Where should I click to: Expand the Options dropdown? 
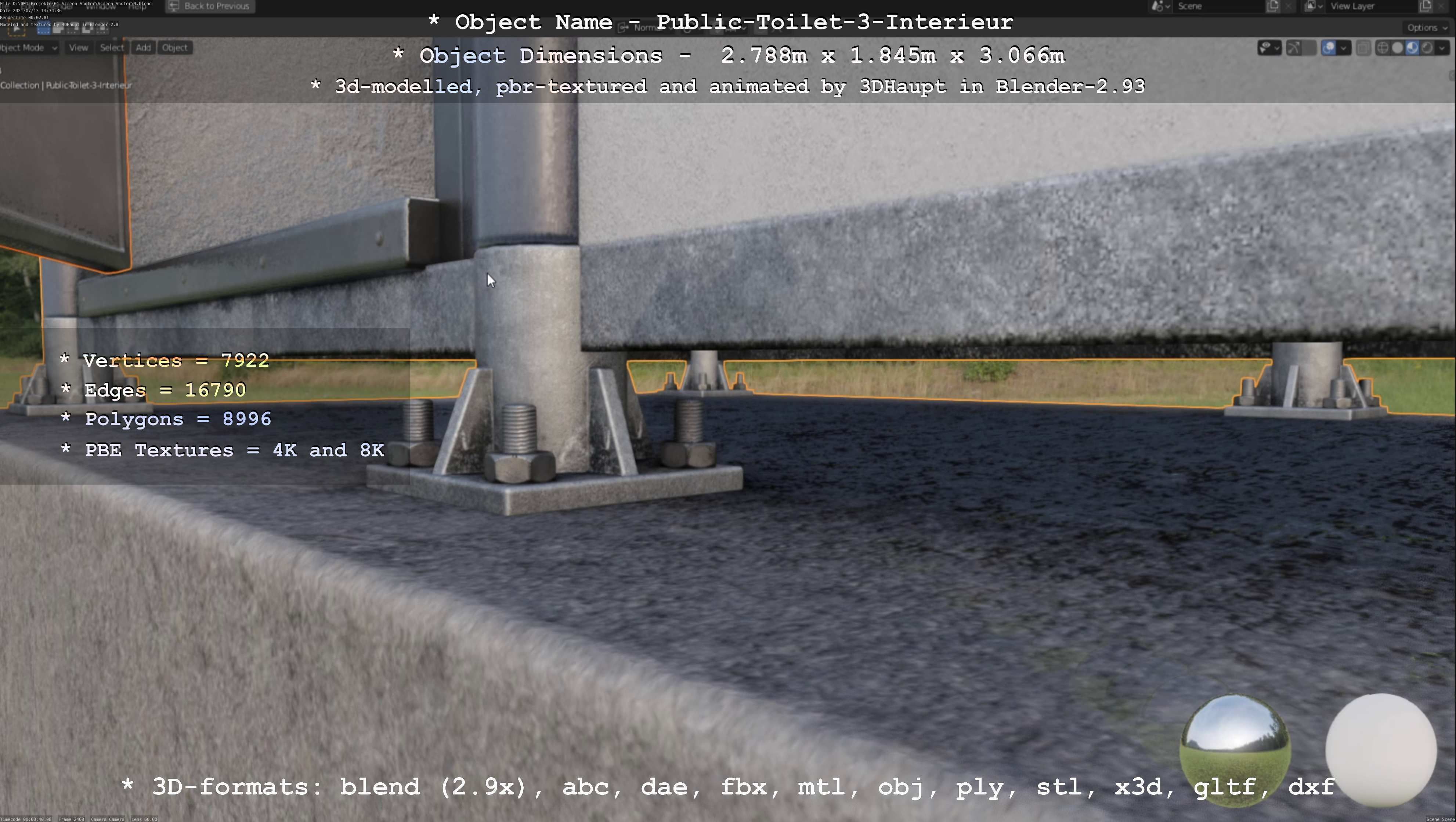point(1427,28)
